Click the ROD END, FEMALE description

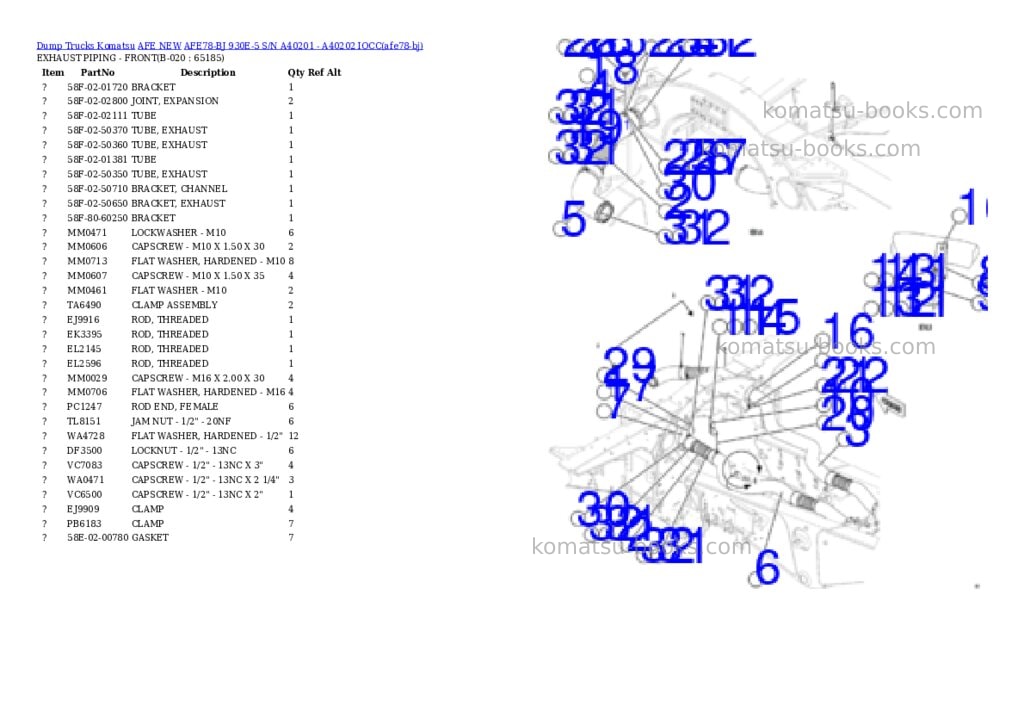tap(175, 407)
